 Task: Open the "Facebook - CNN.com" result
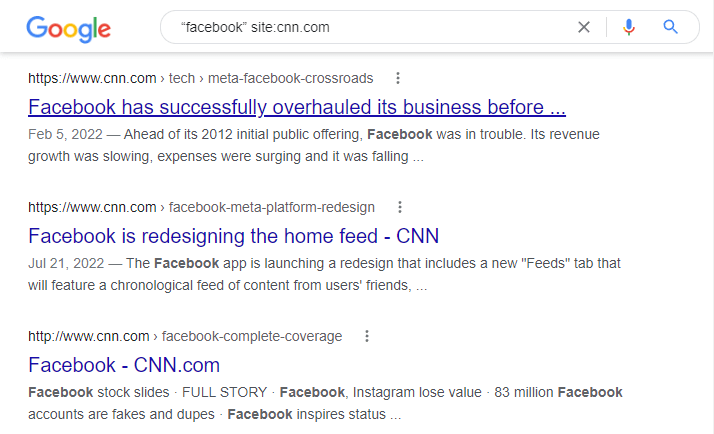point(124,365)
